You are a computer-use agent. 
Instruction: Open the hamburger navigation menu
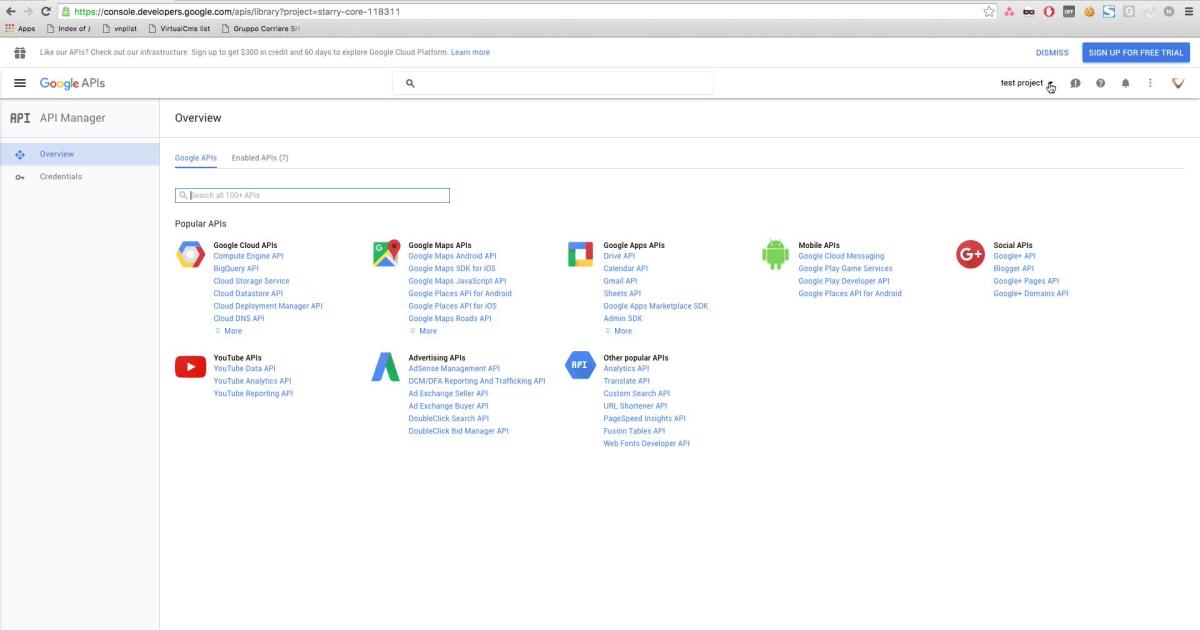(x=20, y=83)
